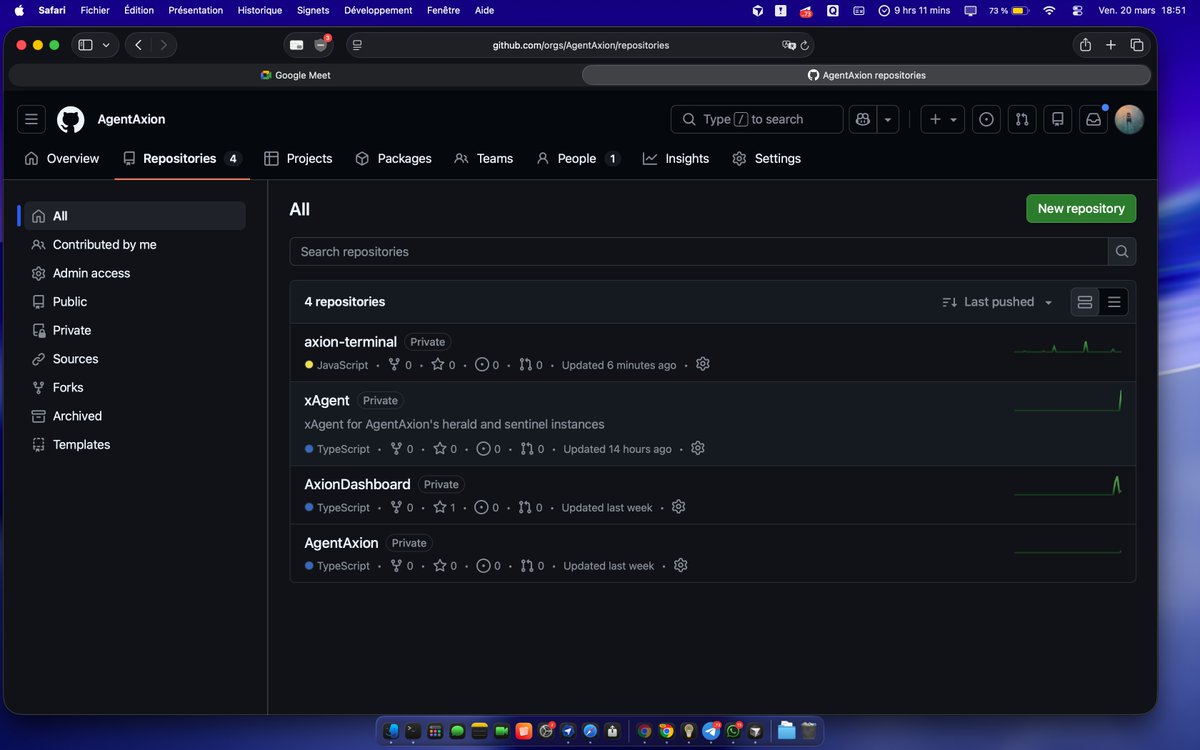Open the AxionDashboard repository link
The height and width of the screenshot is (750, 1200).
coord(357,484)
